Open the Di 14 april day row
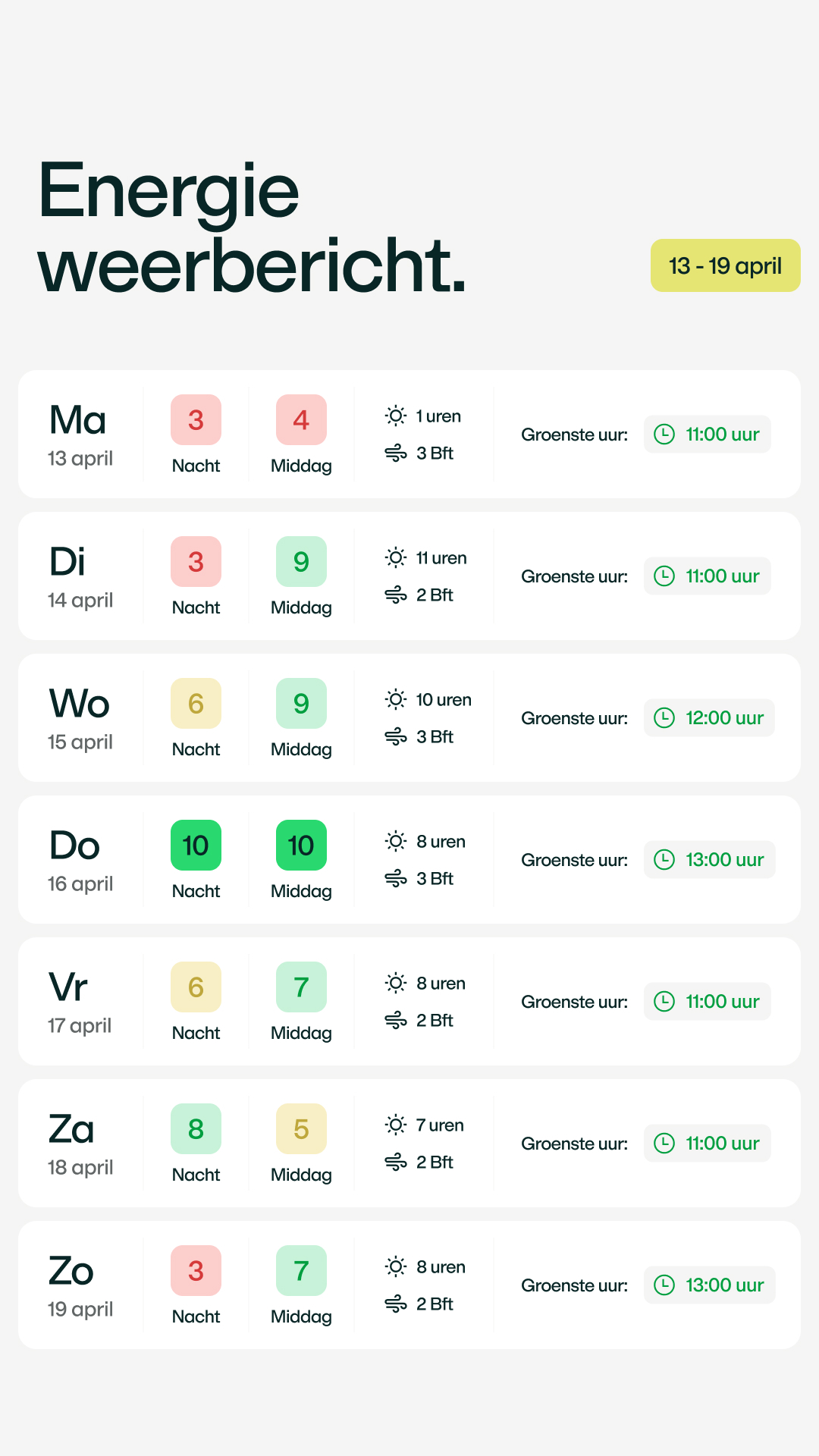 (x=80, y=576)
